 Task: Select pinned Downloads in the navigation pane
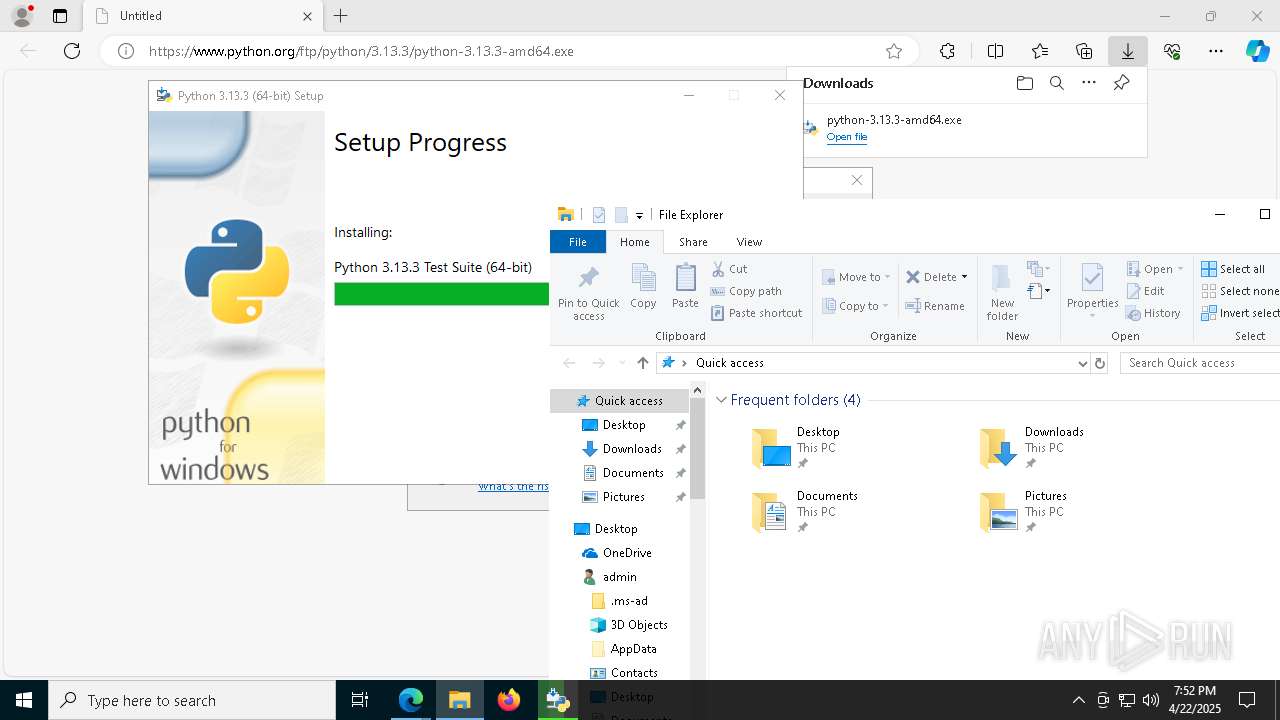coord(632,449)
